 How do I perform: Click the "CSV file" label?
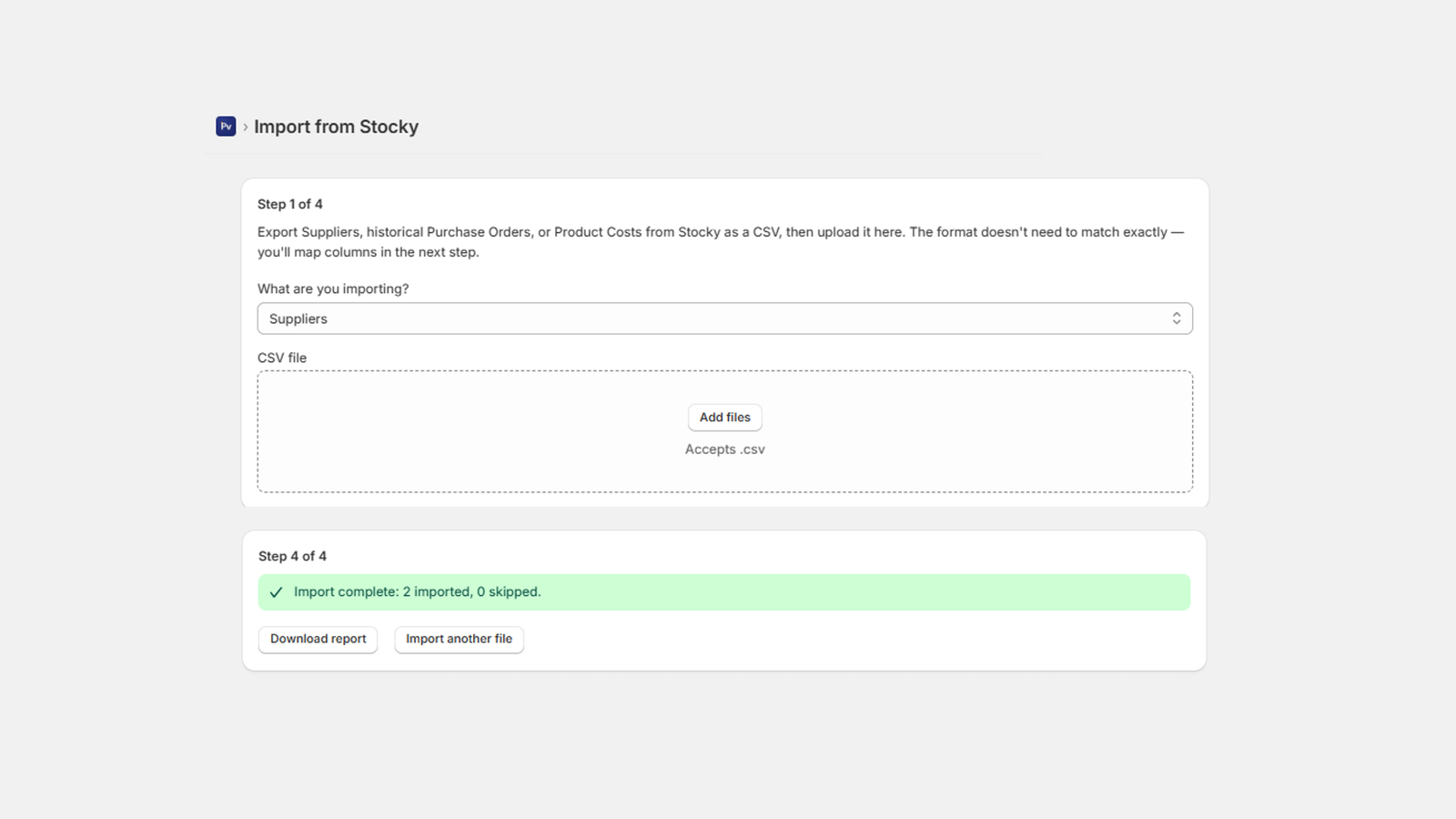click(x=282, y=358)
